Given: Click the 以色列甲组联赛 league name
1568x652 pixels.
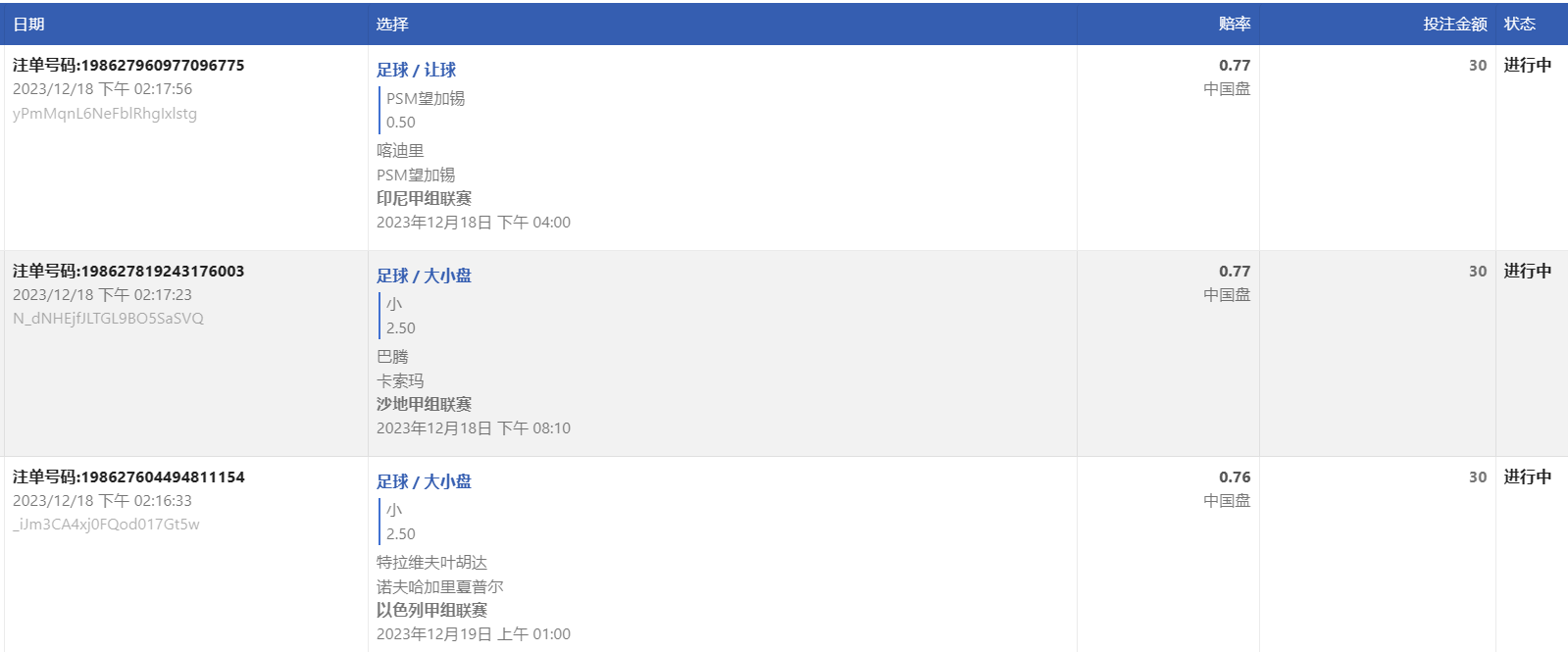Looking at the screenshot, I should [x=431, y=610].
